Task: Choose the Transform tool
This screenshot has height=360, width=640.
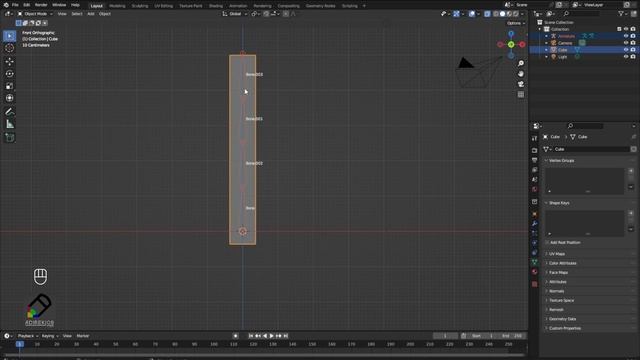Action: (x=9, y=98)
